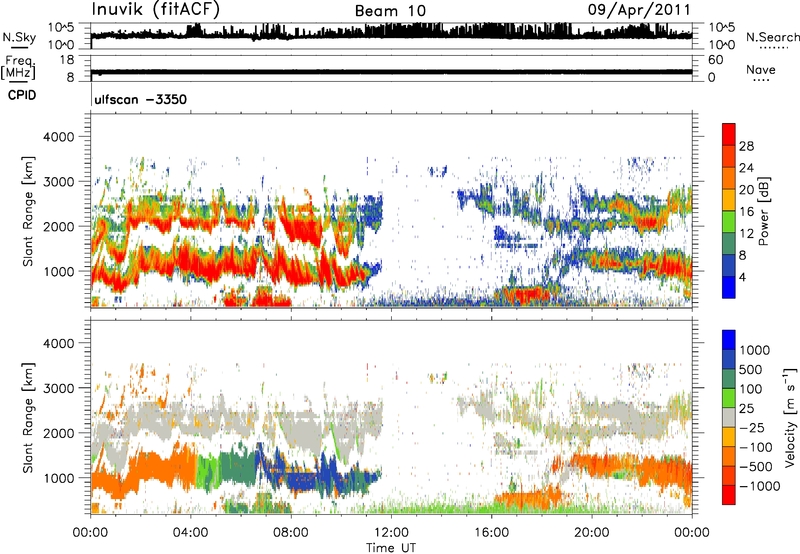Click the 'Velocity [m s-1]' colorbar label
800x554 pixels.
click(790, 418)
